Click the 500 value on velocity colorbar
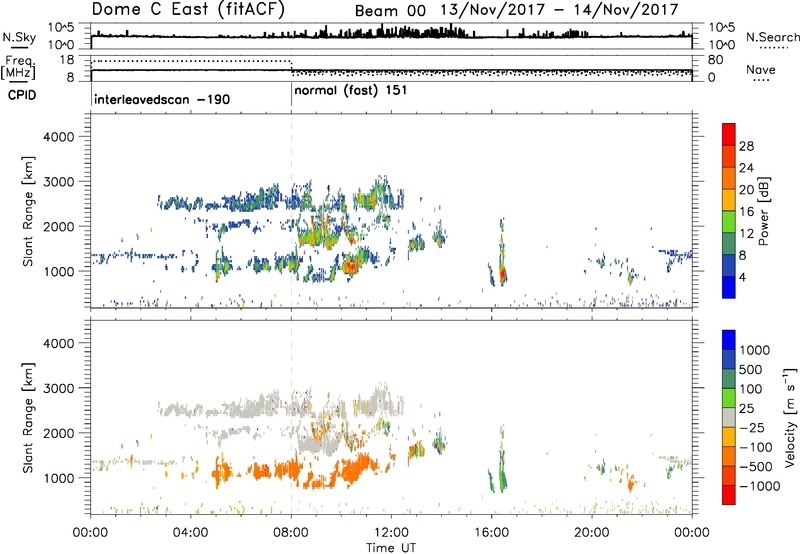 pyautogui.click(x=753, y=369)
